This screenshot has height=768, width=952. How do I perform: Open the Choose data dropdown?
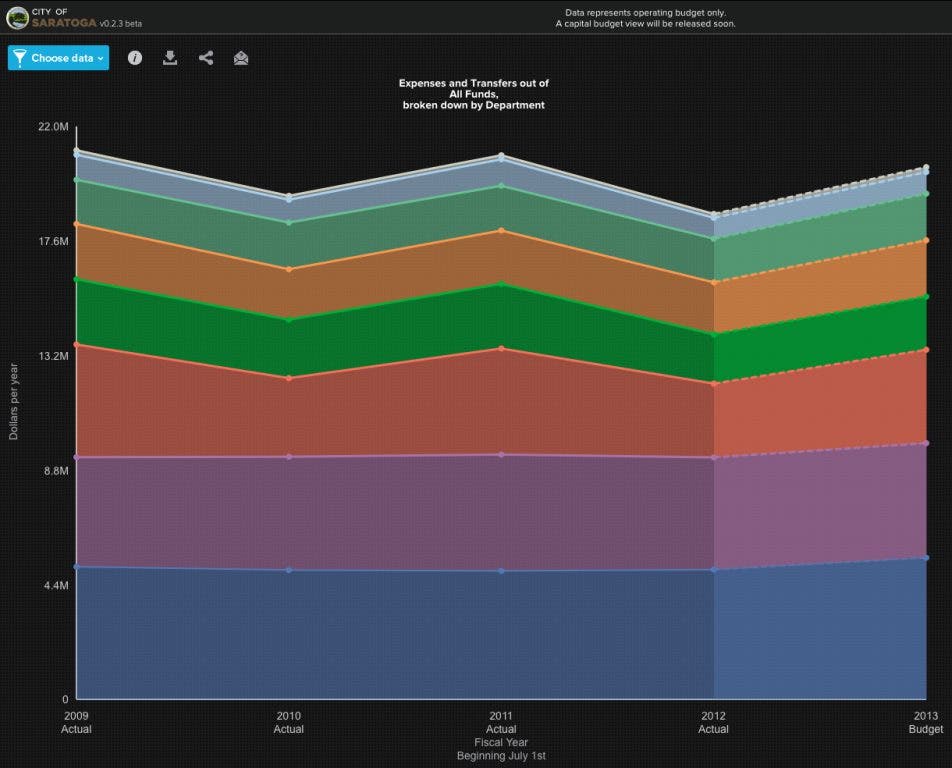(58, 58)
